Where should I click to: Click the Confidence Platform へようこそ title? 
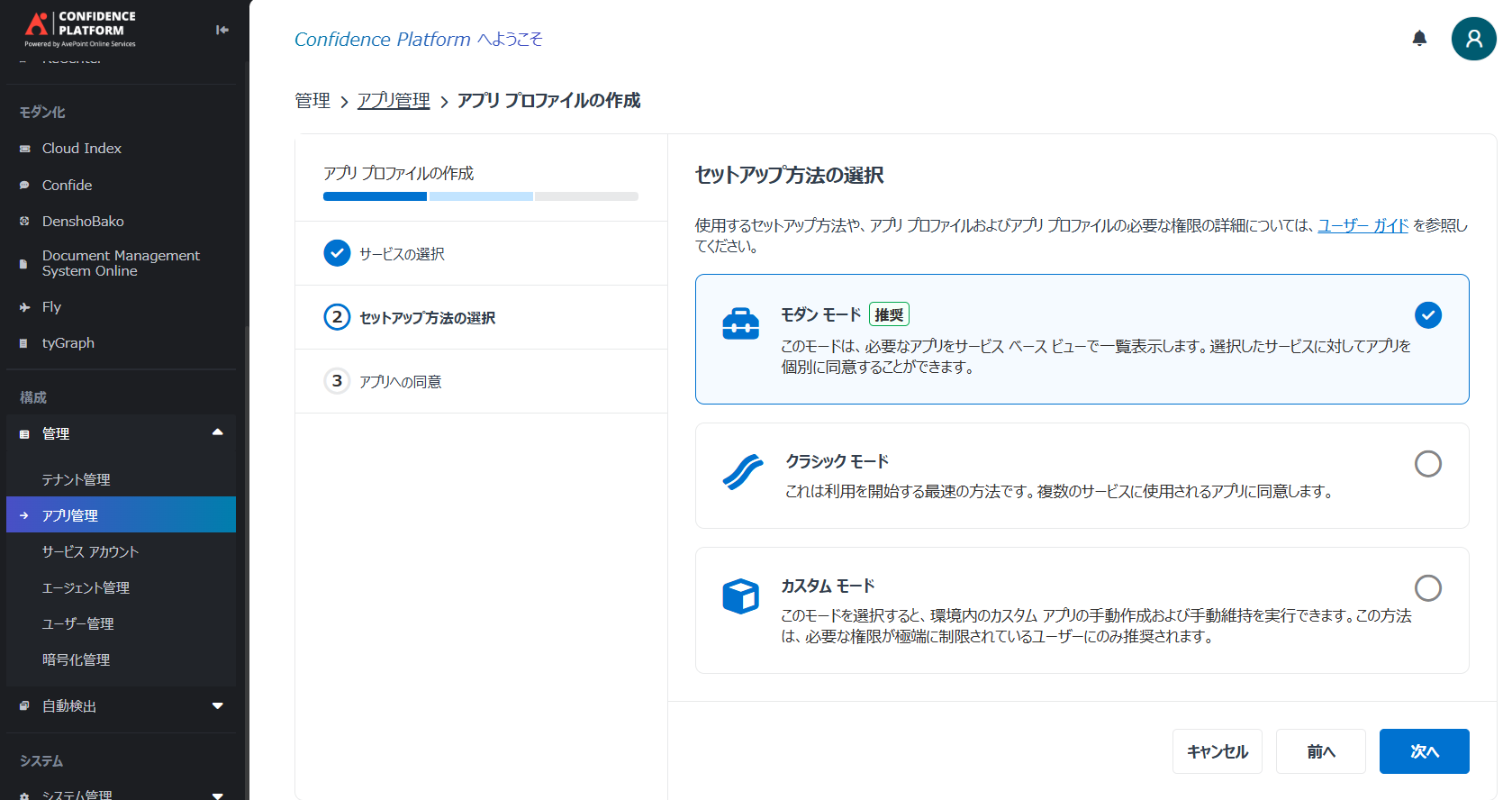[x=419, y=40]
